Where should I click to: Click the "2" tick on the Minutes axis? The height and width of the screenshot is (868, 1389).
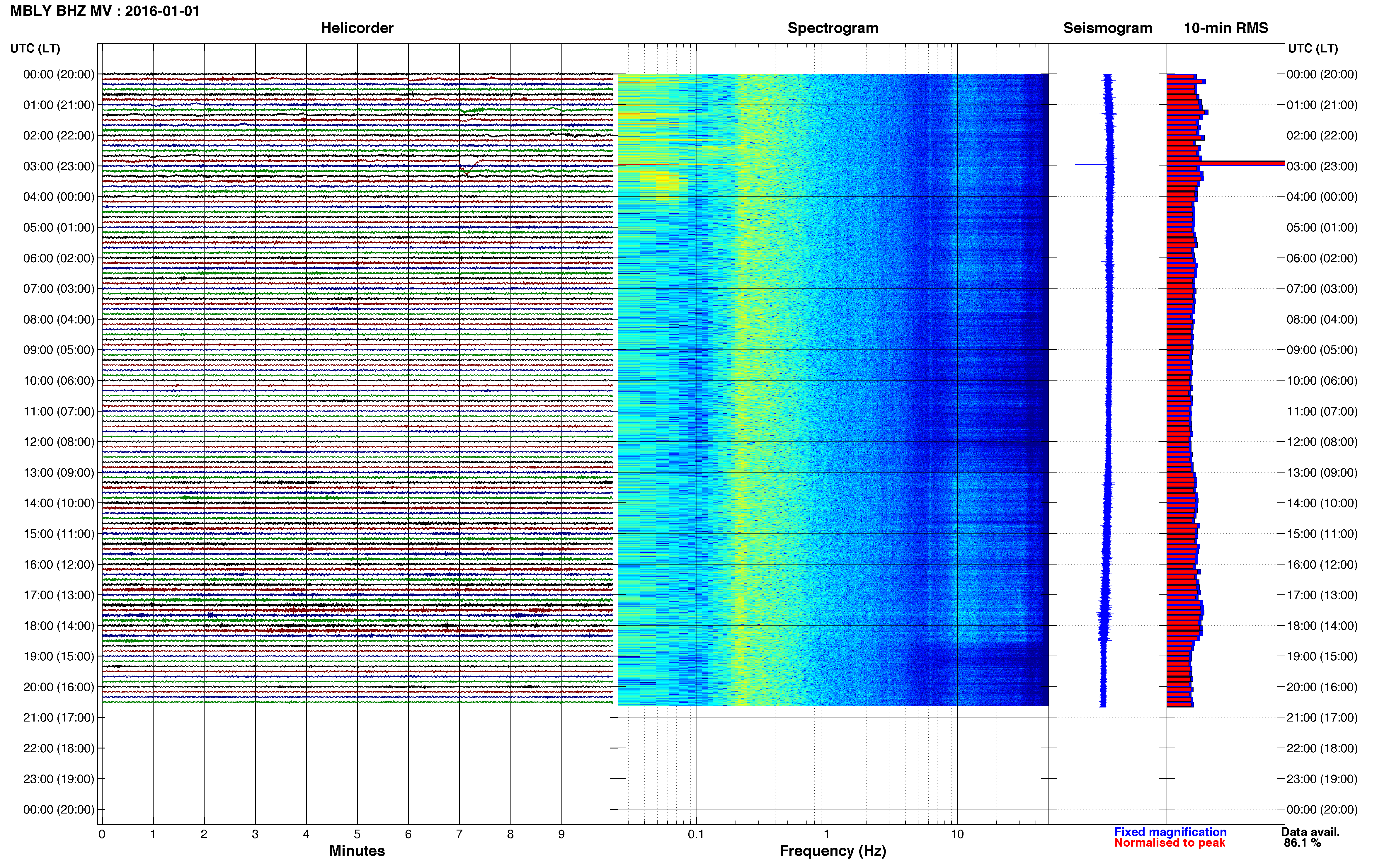204,834
